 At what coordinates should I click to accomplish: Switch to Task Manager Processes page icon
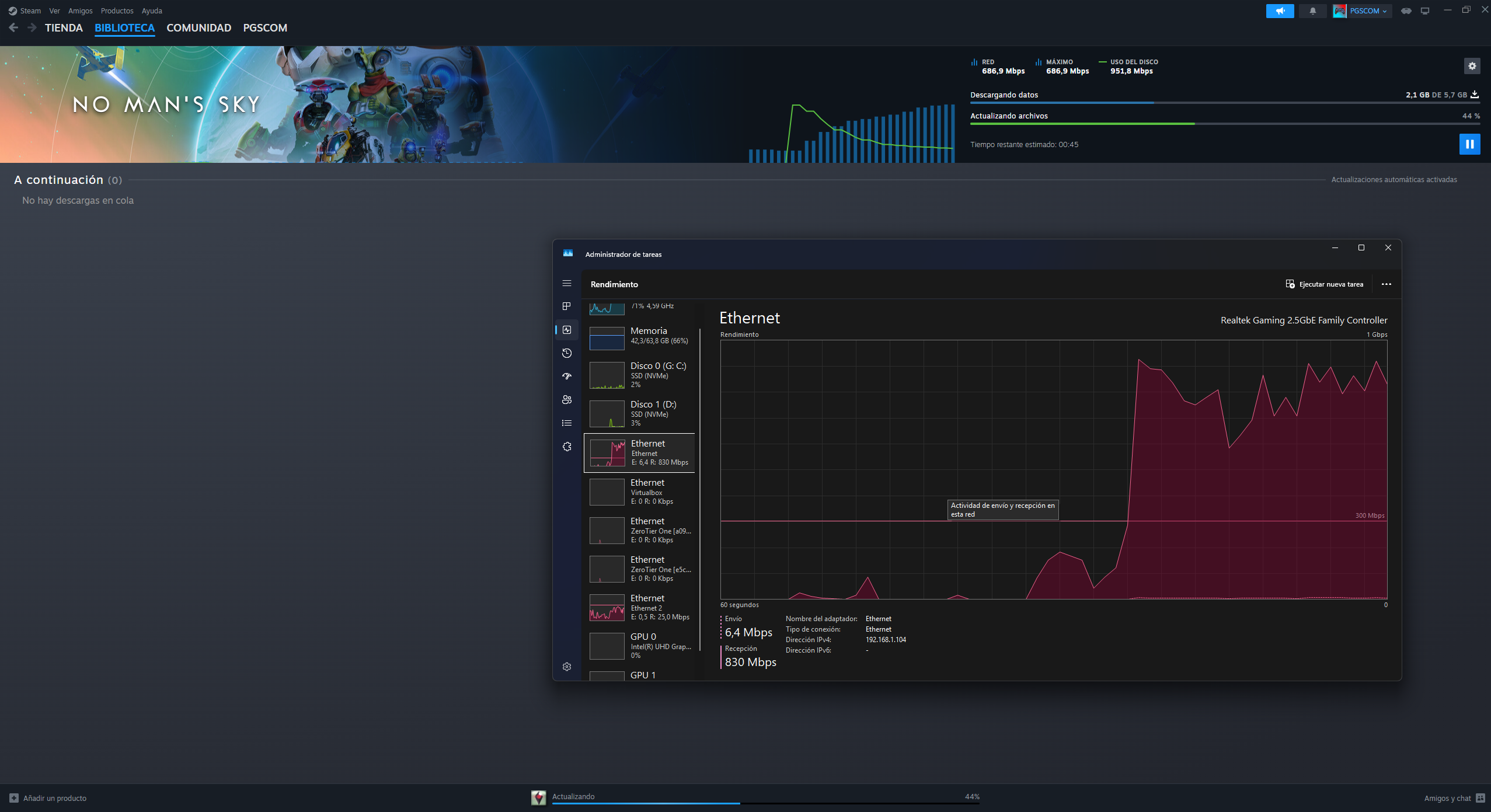[566, 306]
